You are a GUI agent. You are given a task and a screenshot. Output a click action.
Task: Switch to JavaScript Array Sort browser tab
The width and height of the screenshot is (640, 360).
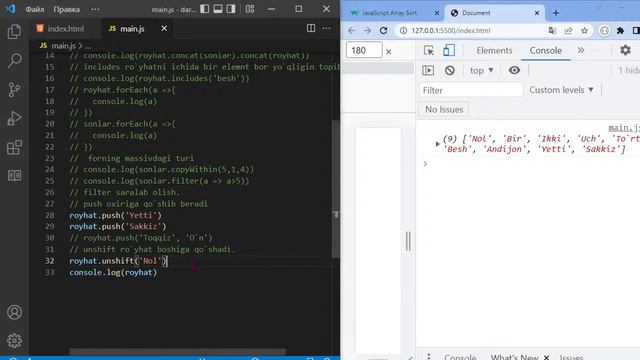pyautogui.click(x=389, y=13)
